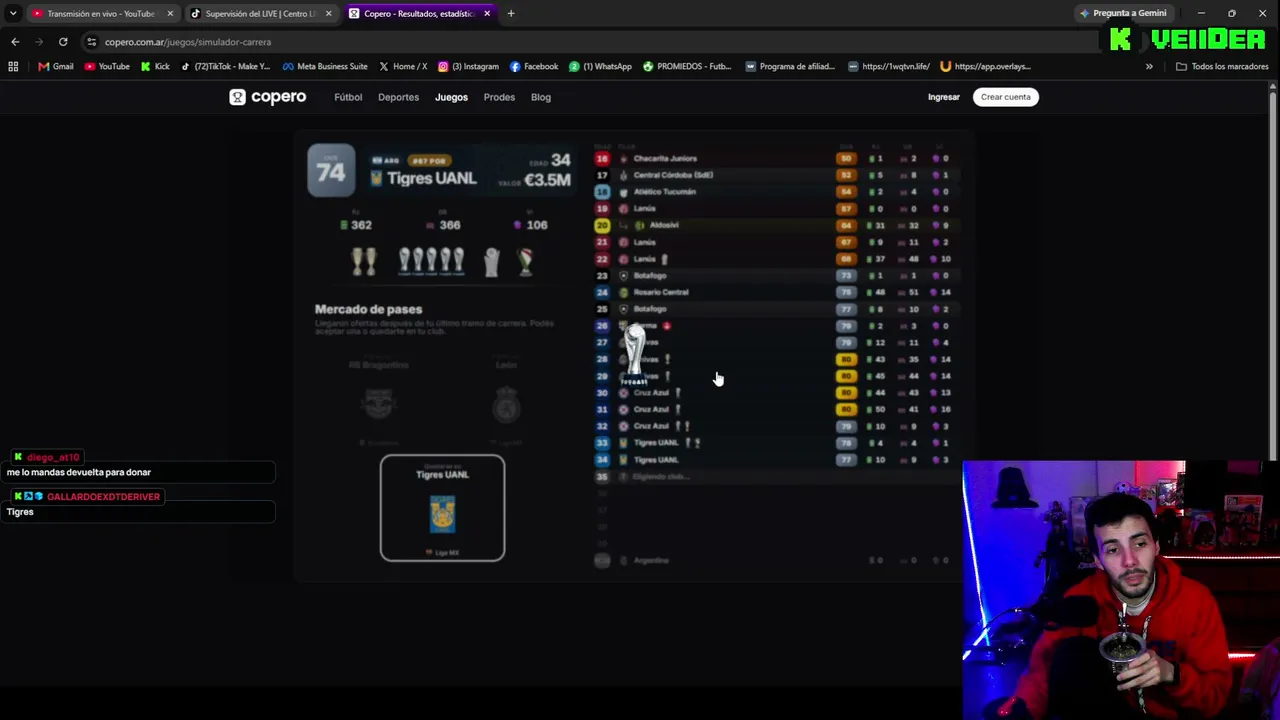The image size is (1280, 720).
Task: Select the Atlético Tucumán career row
Action: coord(775,192)
